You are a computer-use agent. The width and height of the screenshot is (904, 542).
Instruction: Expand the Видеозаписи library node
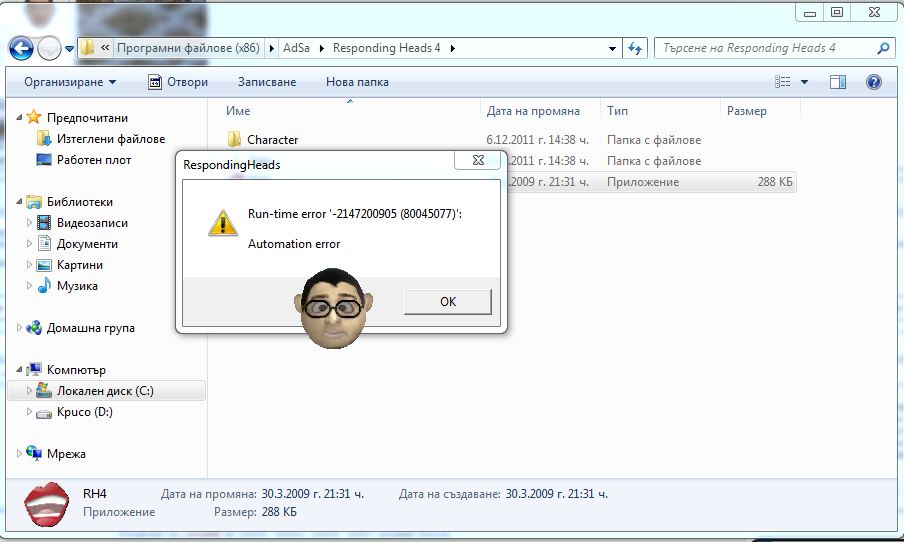point(29,223)
